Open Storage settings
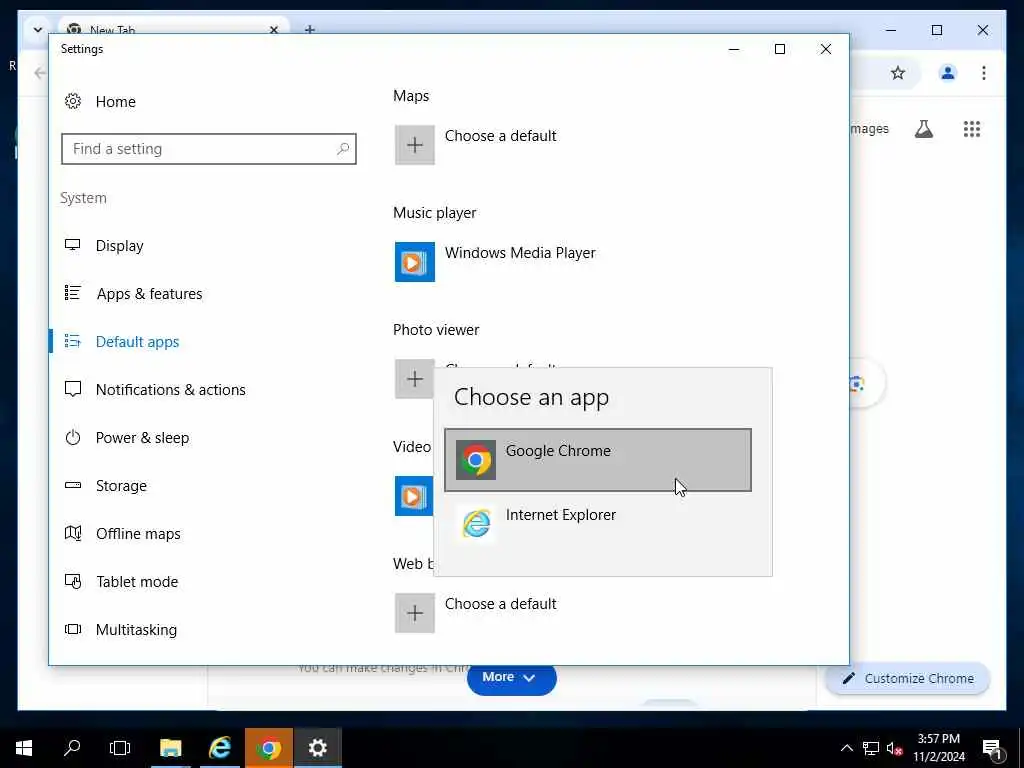 [121, 486]
